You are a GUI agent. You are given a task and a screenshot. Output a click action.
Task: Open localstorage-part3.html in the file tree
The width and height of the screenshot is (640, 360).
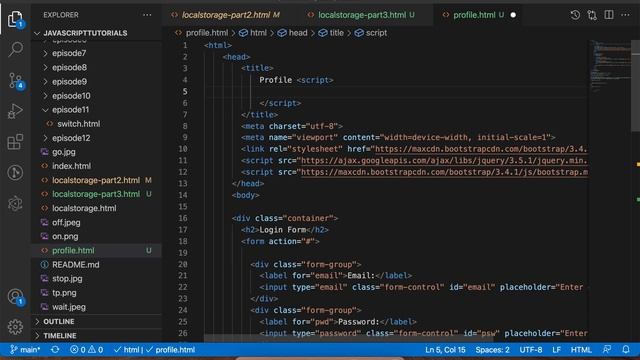coord(96,194)
